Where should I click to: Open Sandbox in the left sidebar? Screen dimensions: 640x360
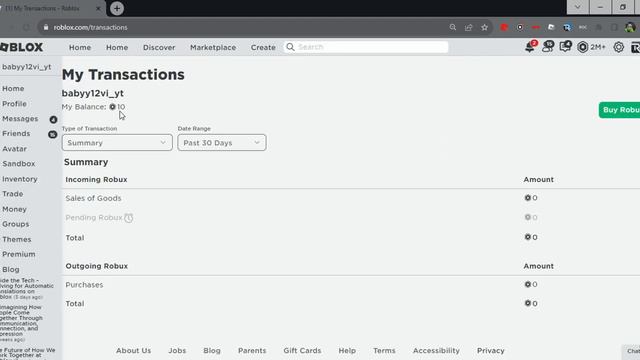18,164
